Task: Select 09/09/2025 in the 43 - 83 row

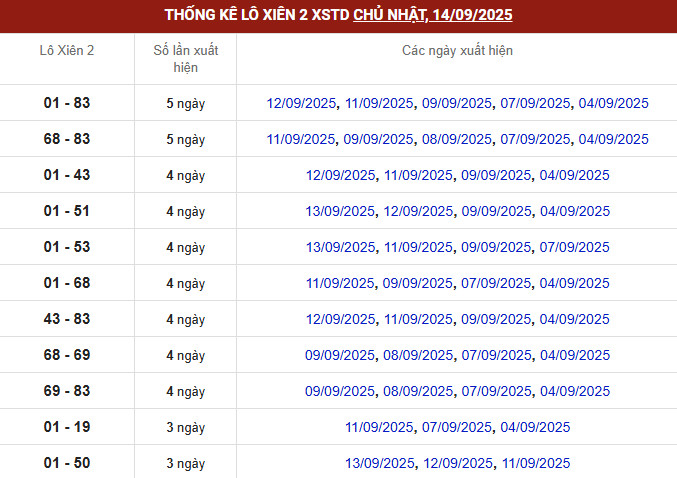Action: (x=496, y=319)
